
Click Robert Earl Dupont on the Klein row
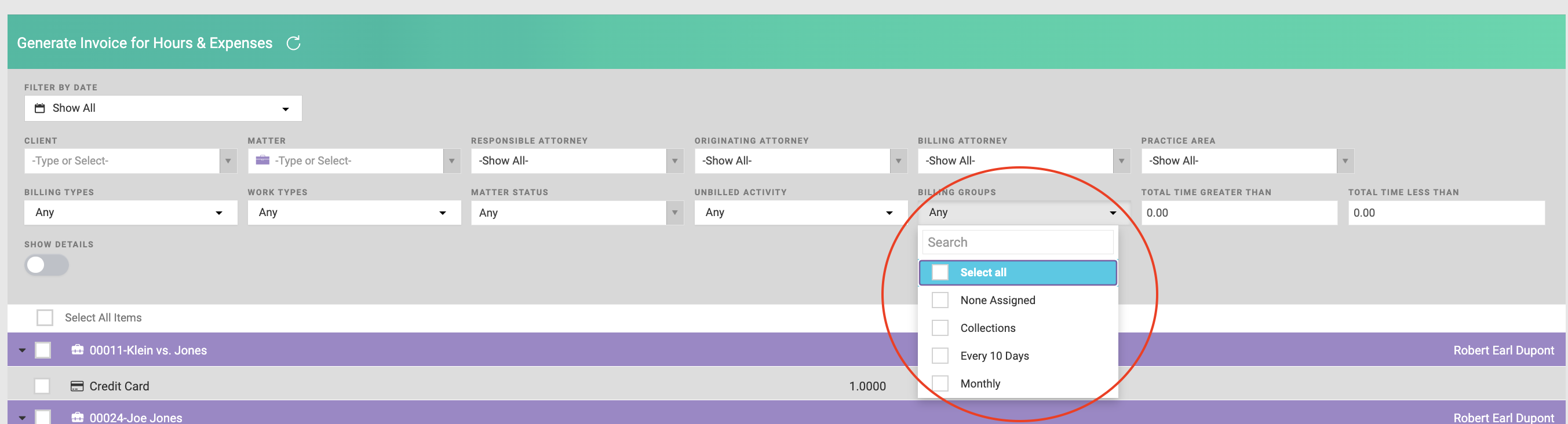click(x=1504, y=350)
